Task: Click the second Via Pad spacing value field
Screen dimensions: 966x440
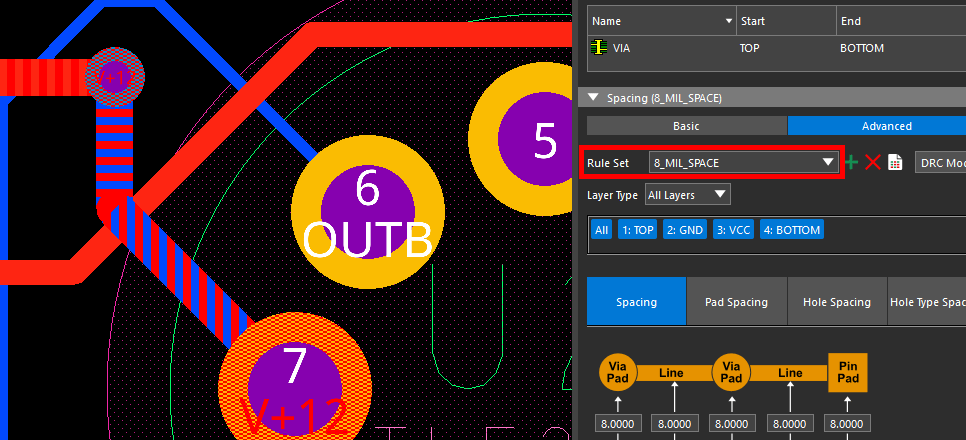Action: pyautogui.click(x=732, y=424)
